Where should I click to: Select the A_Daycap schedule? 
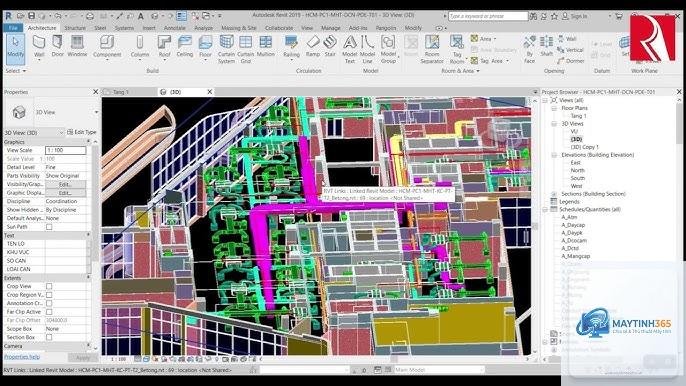[573, 225]
